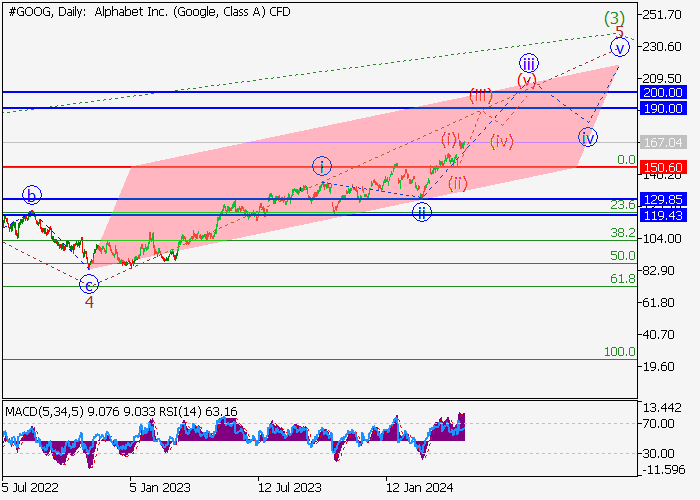
Task: Click the red '(iii)' subwave label
Action: (481, 96)
